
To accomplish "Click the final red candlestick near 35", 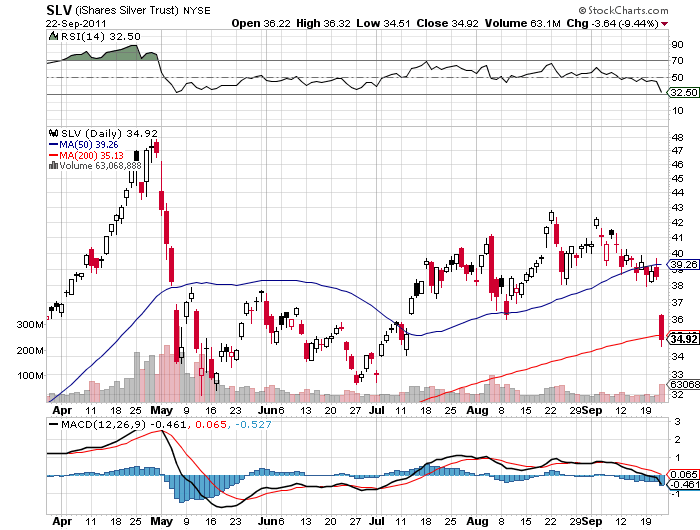I will 662,330.
